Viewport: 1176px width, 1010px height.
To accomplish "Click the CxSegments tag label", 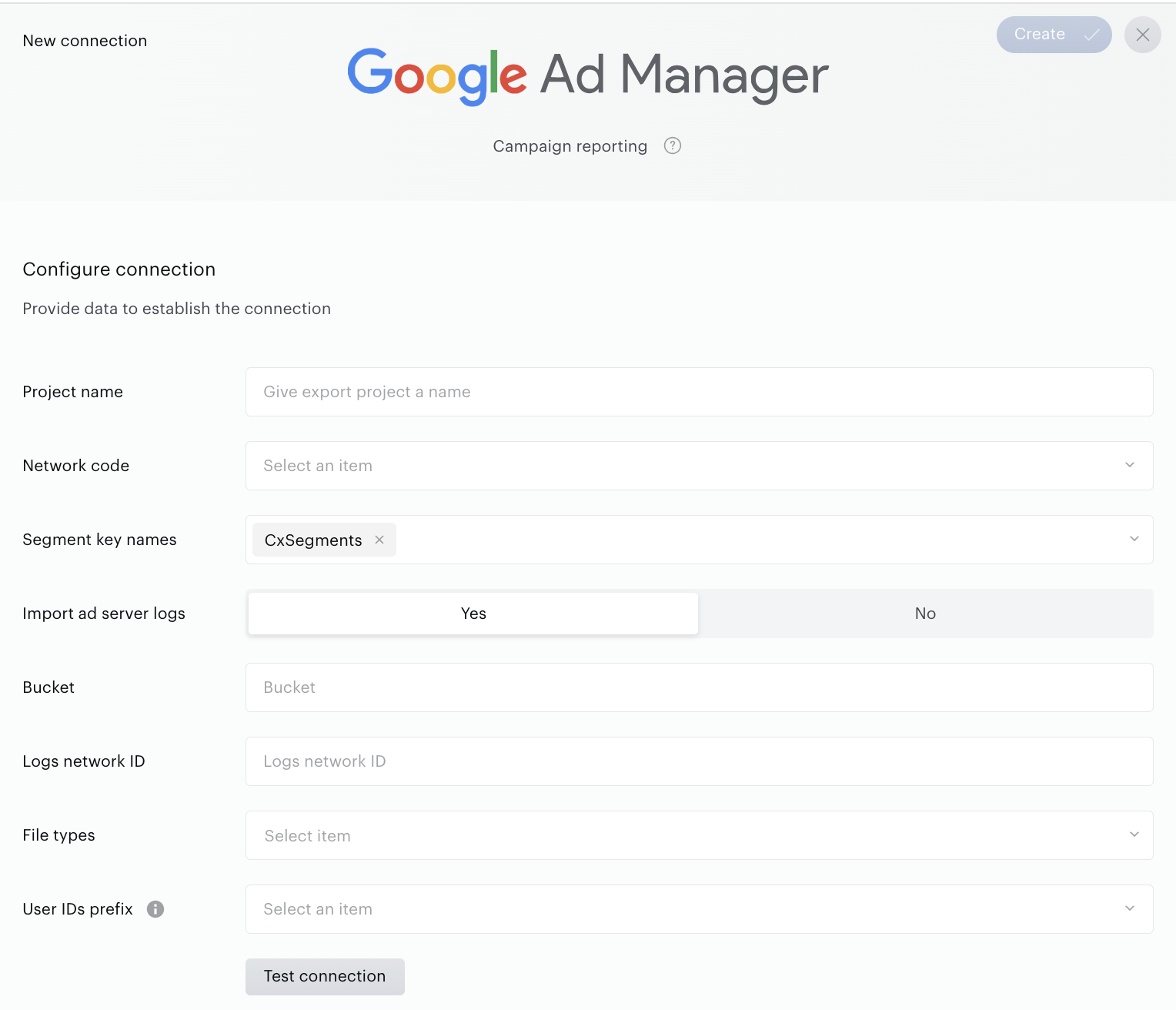I will tap(313, 540).
